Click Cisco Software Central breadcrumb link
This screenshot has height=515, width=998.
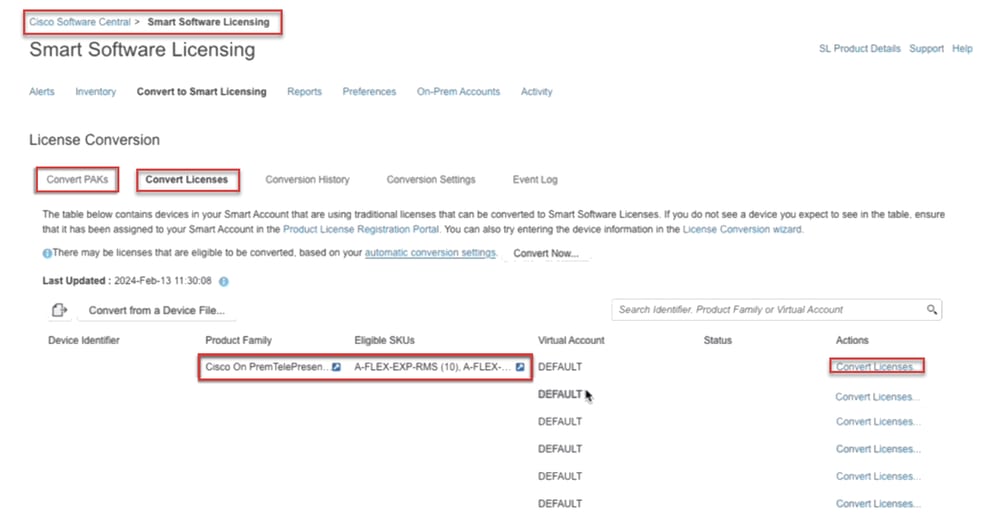click(80, 22)
